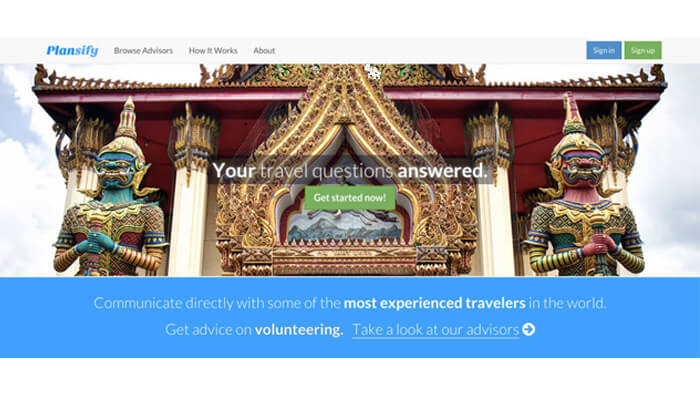This screenshot has width=700, height=400.
Task: Click the Get advice on text
Action: pyautogui.click(x=208, y=330)
